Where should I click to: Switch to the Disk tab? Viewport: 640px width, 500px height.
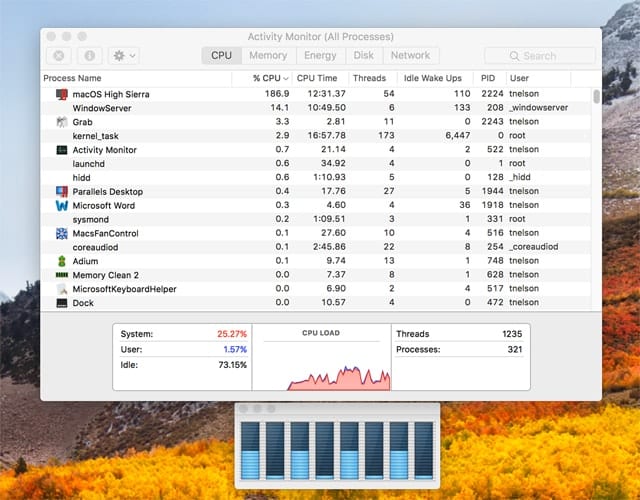[364, 56]
